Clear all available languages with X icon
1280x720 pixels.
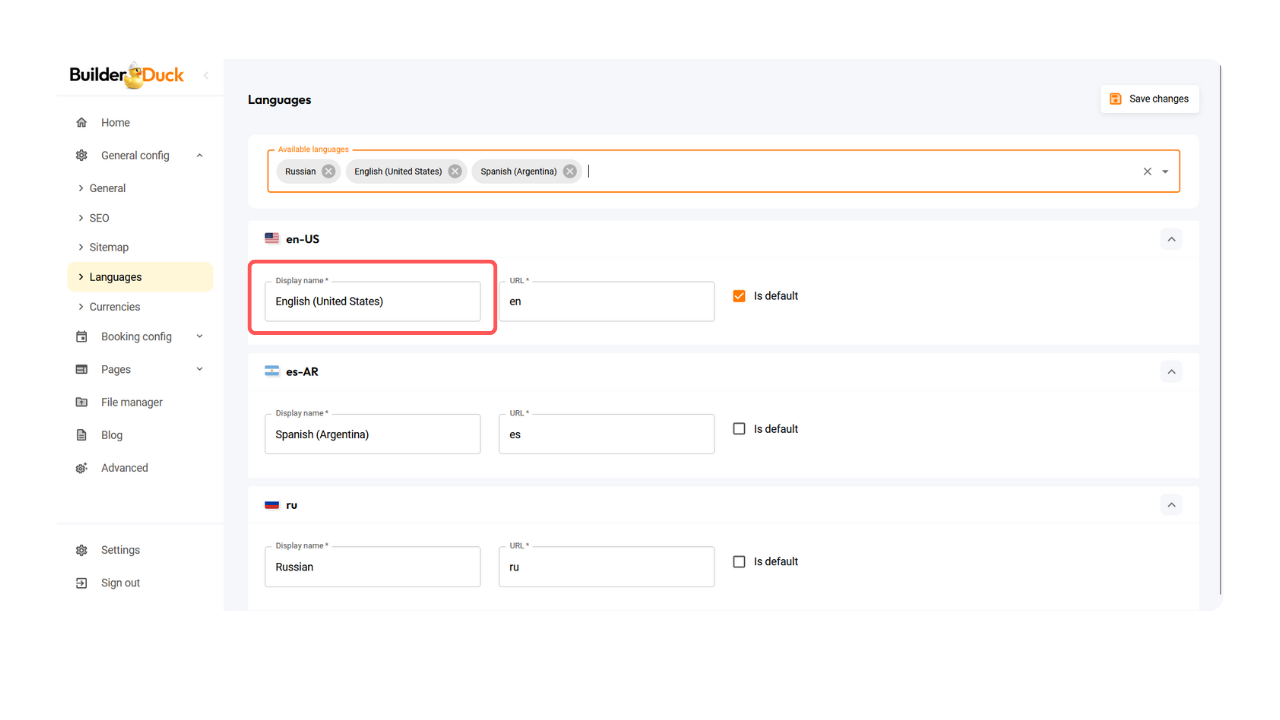1147,171
